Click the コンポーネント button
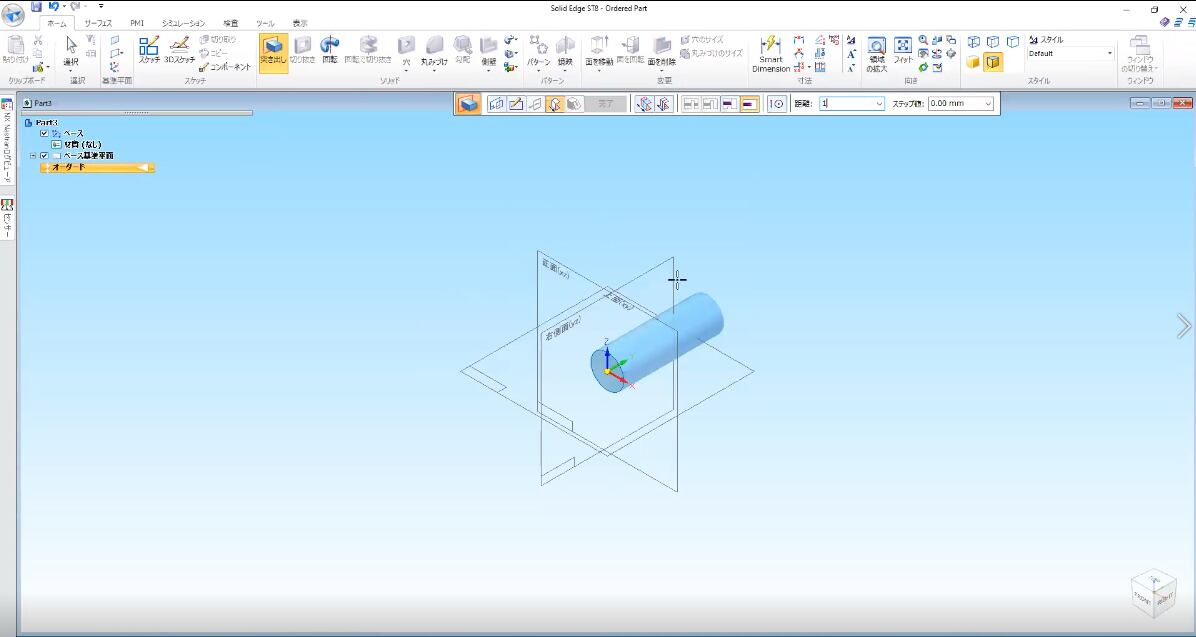 (225, 67)
